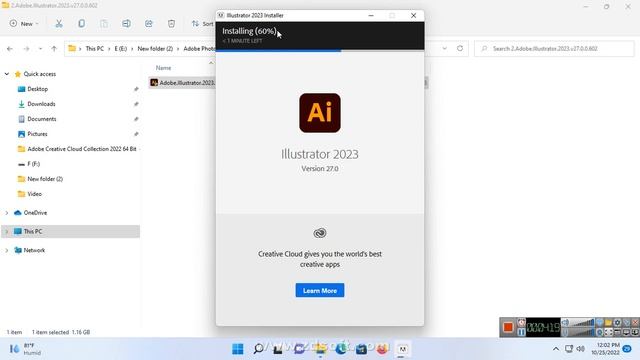Image resolution: width=640 pixels, height=360 pixels.
Task: Collapse the Quick access section
Action: pyautogui.click(x=7, y=74)
